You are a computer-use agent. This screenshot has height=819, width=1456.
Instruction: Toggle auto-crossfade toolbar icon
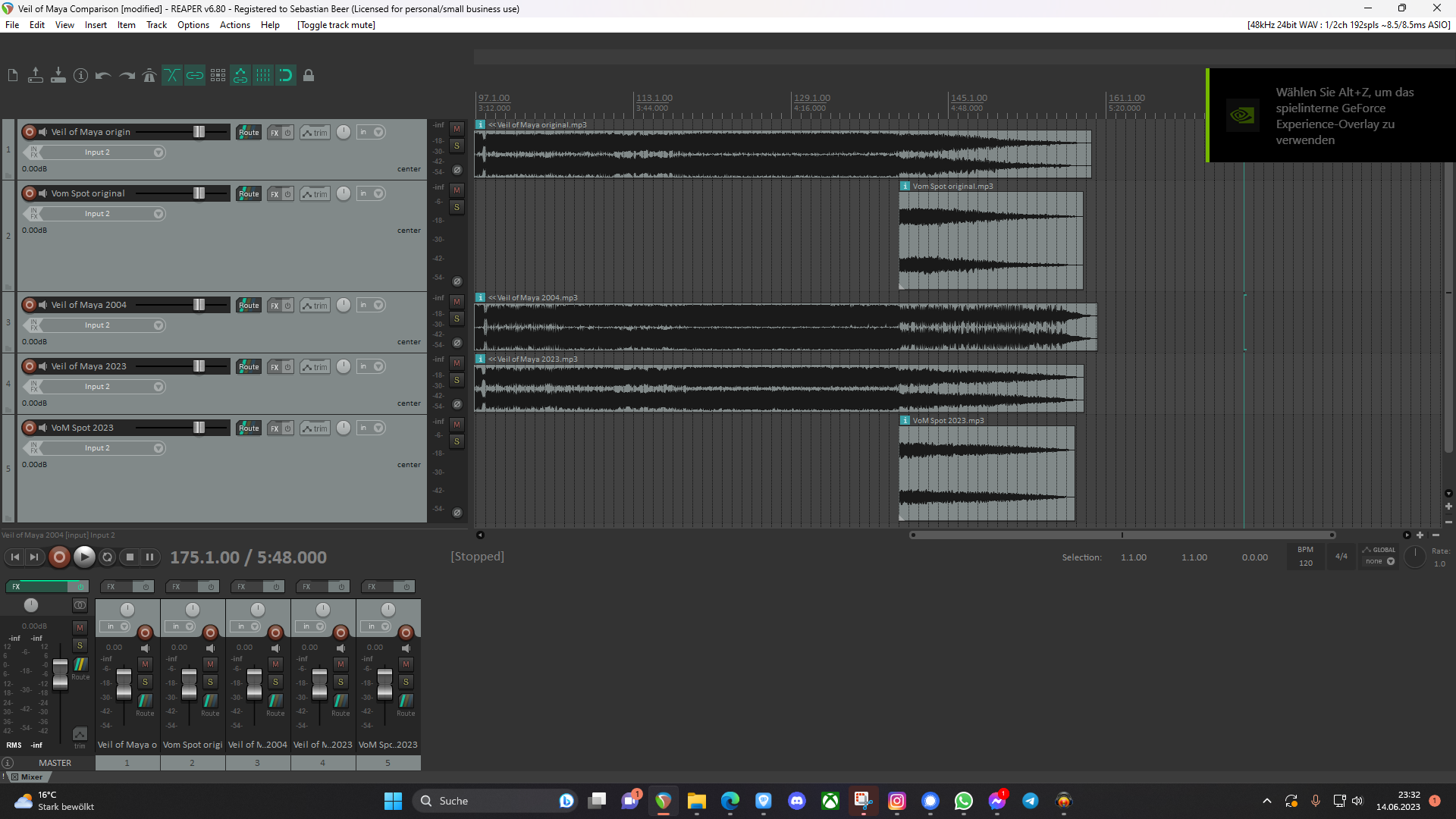pyautogui.click(x=172, y=75)
